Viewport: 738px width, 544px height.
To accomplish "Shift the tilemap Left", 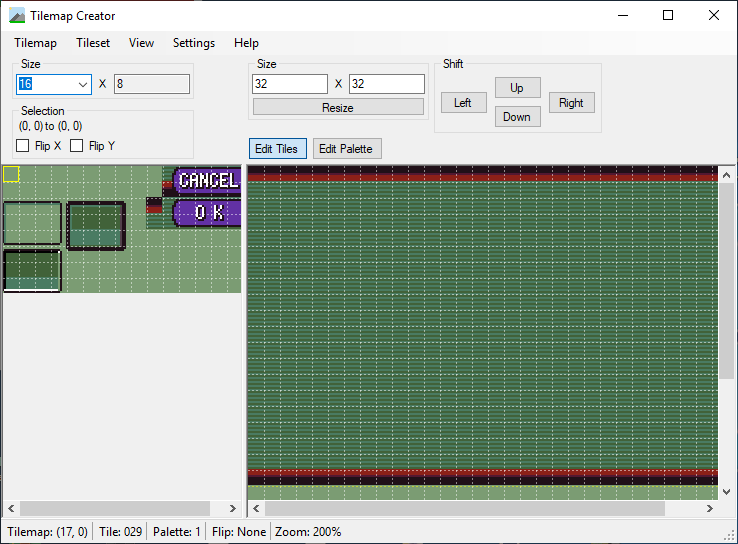I will tap(463, 103).
